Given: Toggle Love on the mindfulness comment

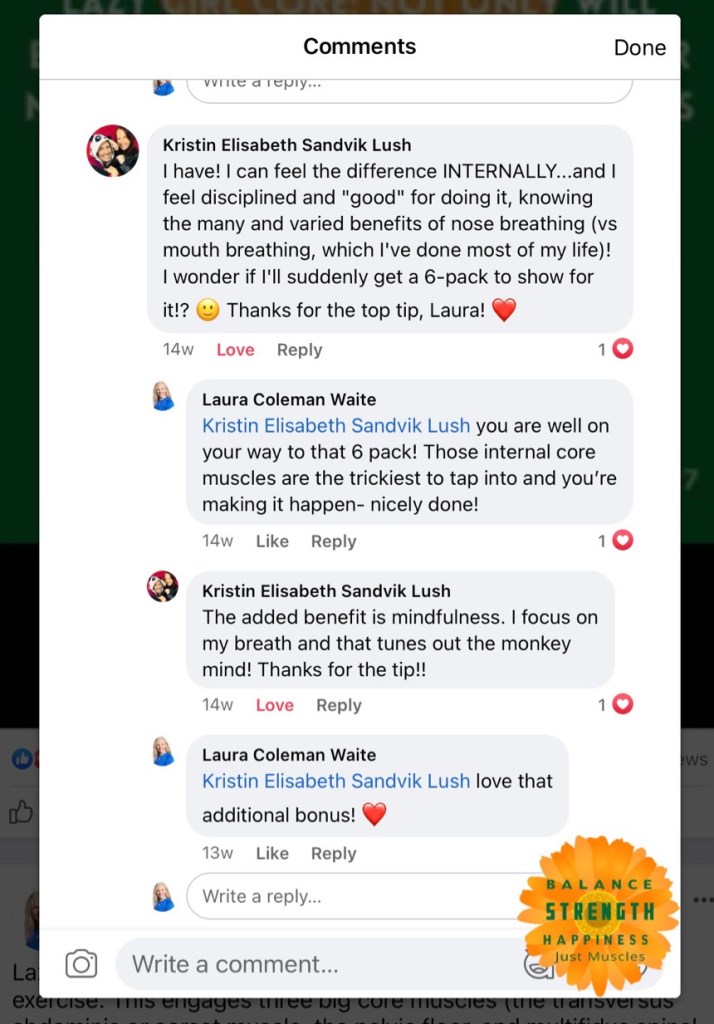Looking at the screenshot, I should tap(274, 705).
